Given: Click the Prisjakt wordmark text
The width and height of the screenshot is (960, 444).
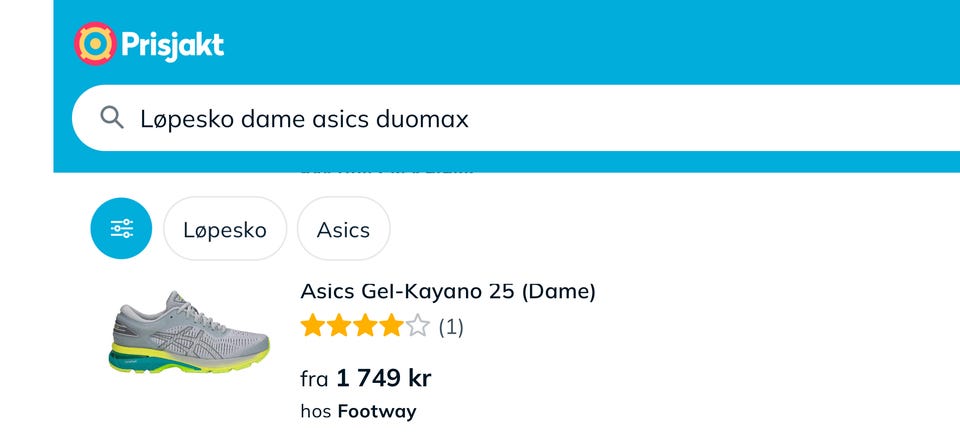Looking at the screenshot, I should (171, 45).
